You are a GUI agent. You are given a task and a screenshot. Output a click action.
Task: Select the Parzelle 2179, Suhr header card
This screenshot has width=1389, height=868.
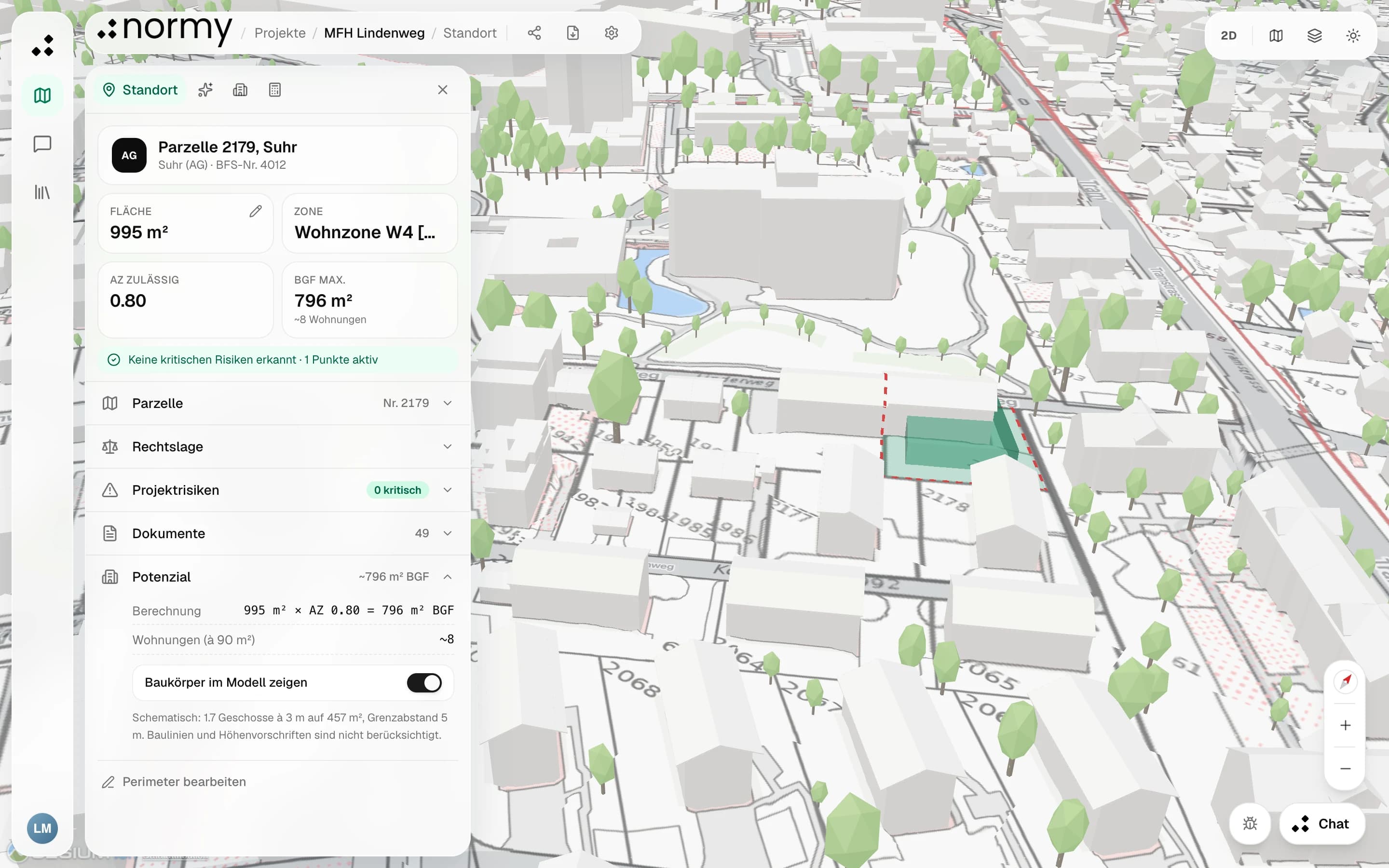click(278, 155)
